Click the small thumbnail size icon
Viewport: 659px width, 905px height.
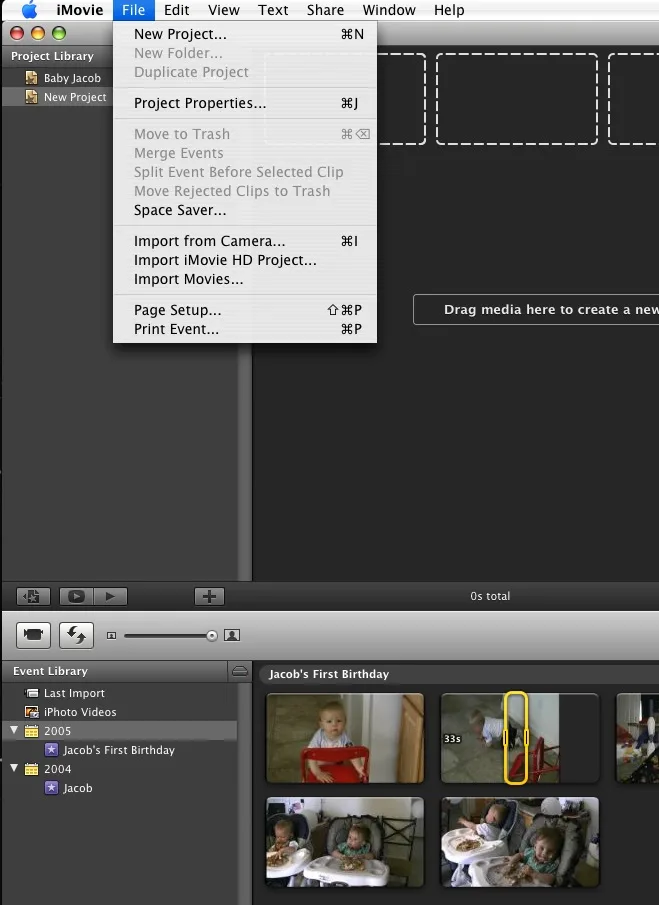(x=111, y=635)
